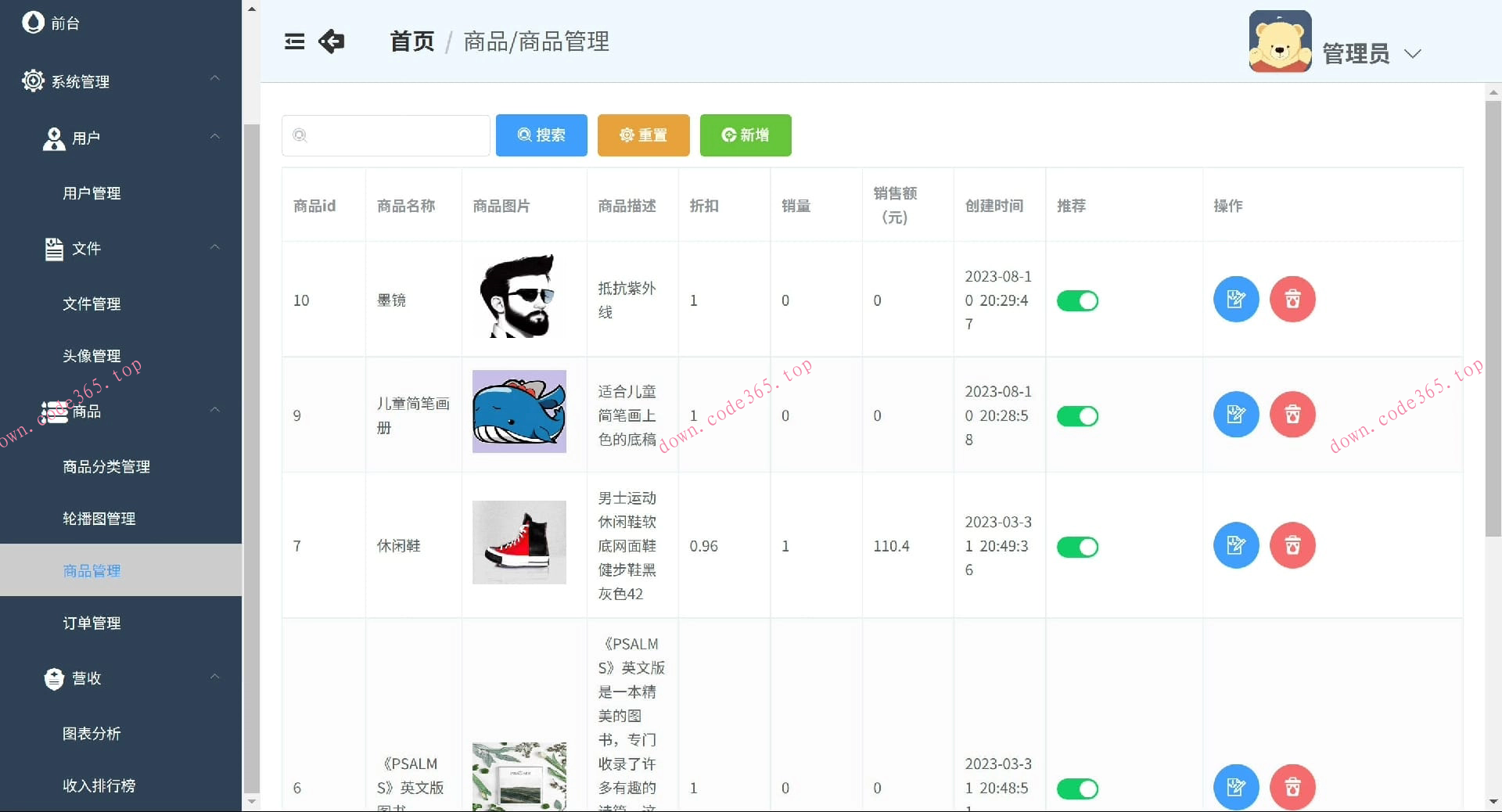Click the admin bear avatar image
The width and height of the screenshot is (1502, 812).
click(1280, 41)
